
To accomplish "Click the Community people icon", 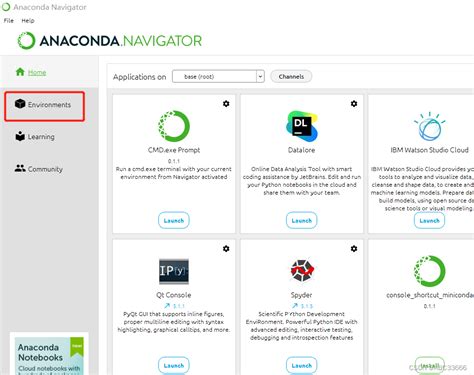I will pos(20,168).
